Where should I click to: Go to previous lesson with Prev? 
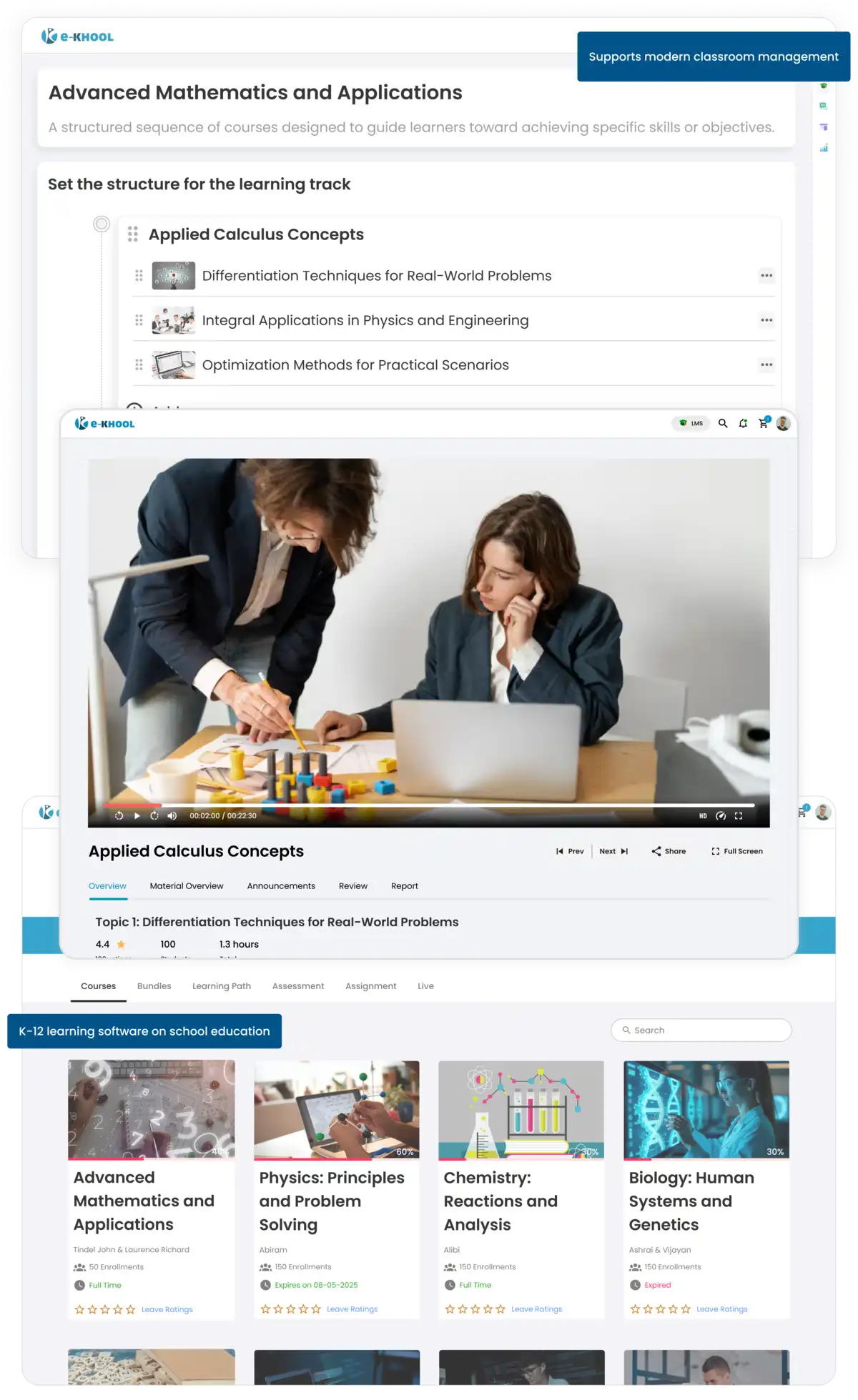click(570, 851)
